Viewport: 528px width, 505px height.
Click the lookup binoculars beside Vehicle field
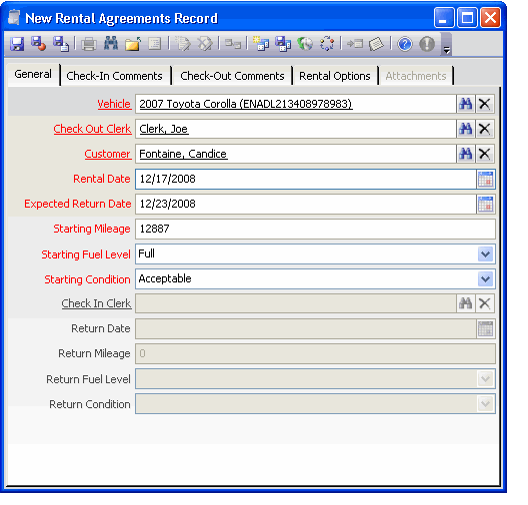tap(466, 104)
